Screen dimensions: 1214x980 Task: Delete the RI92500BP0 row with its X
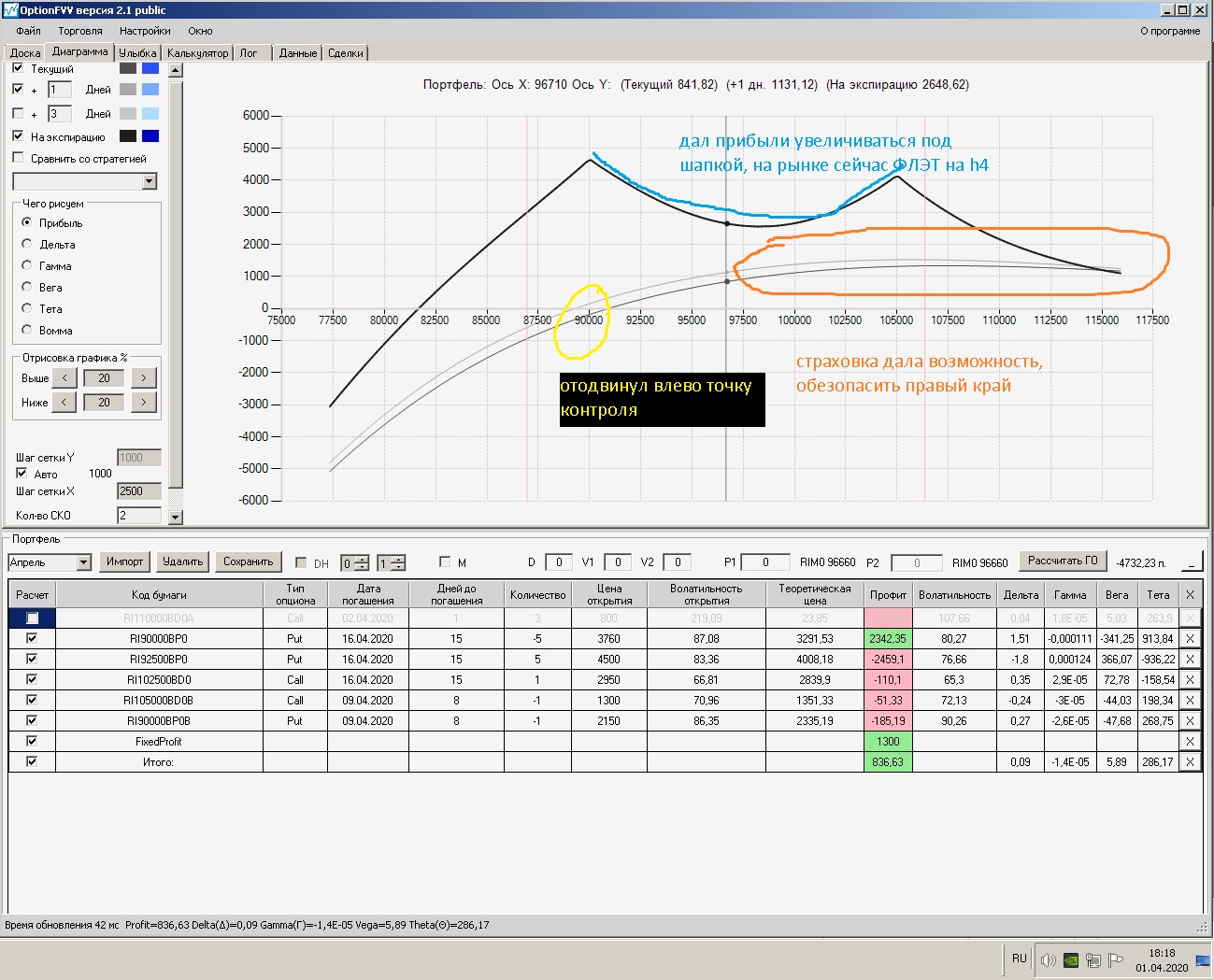[1190, 660]
